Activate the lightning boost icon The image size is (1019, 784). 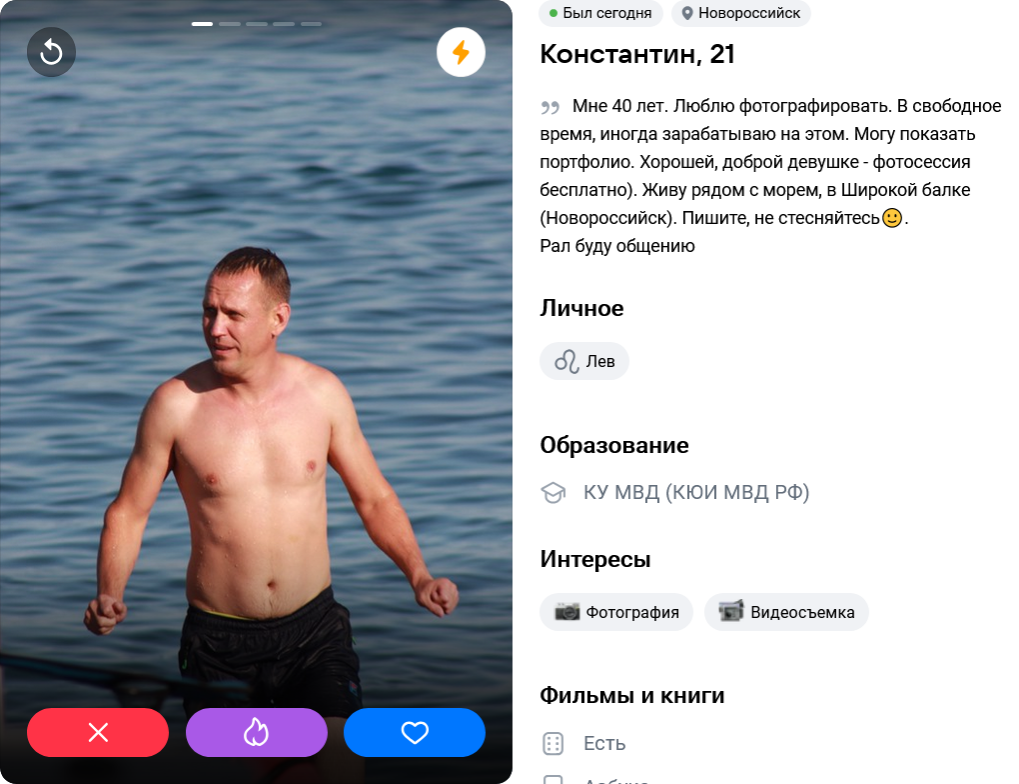pos(461,52)
